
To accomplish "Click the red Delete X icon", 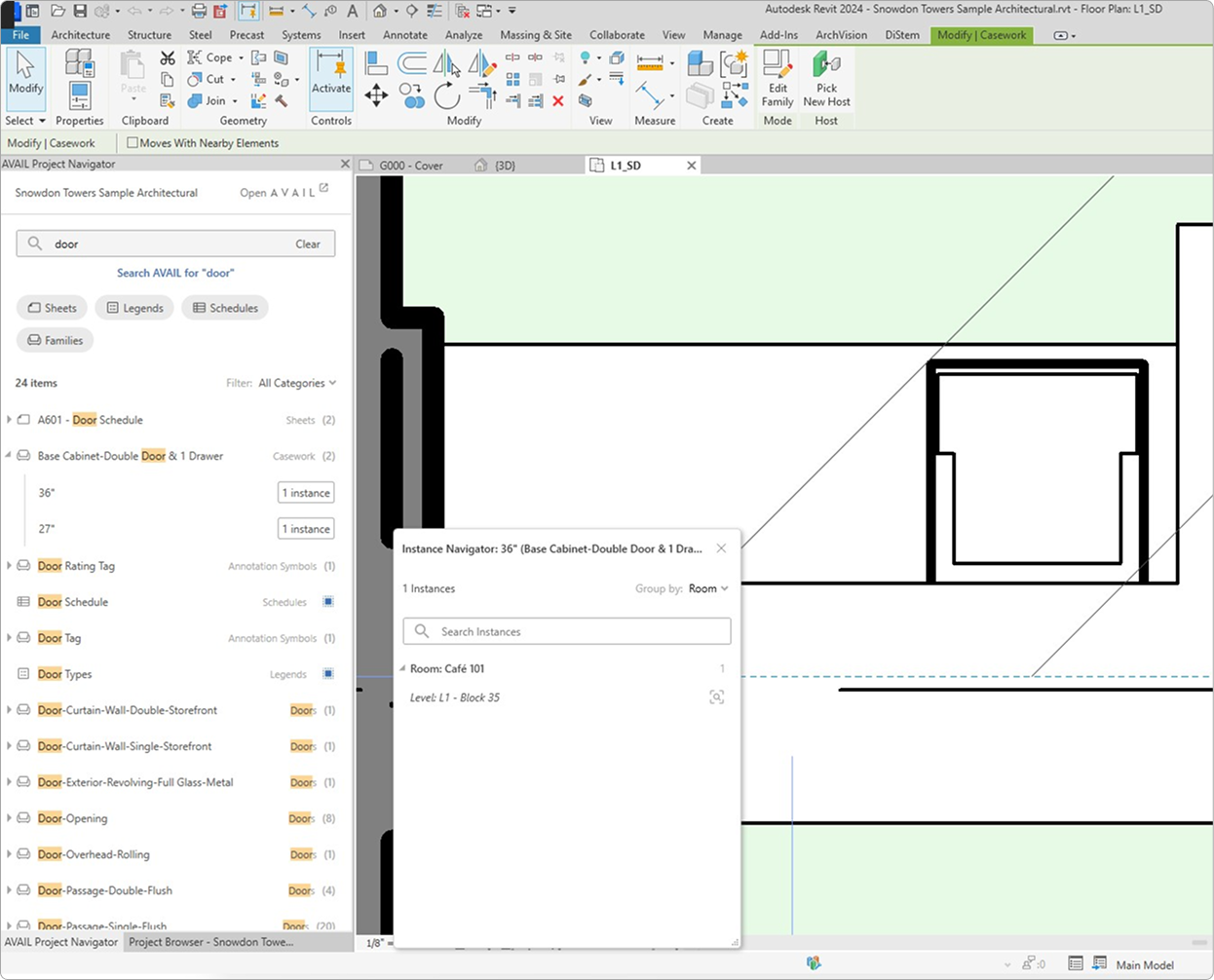I will [x=558, y=101].
